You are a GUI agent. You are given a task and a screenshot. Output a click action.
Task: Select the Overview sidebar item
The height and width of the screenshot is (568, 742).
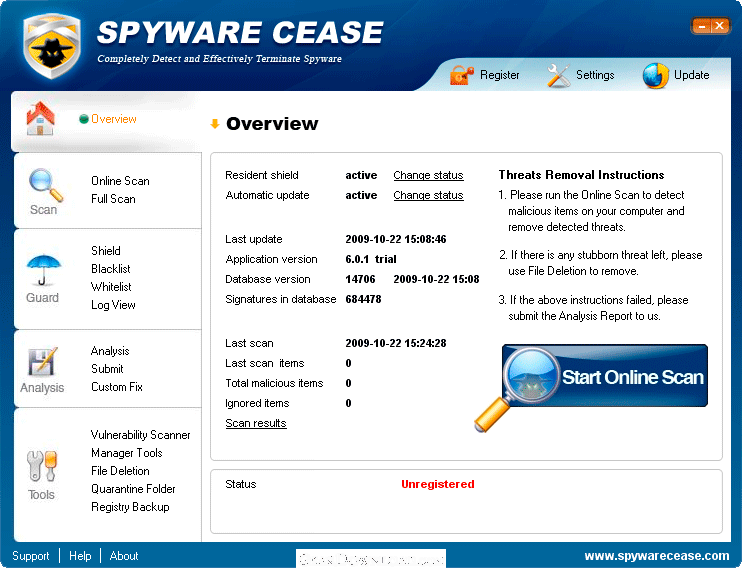coord(114,119)
